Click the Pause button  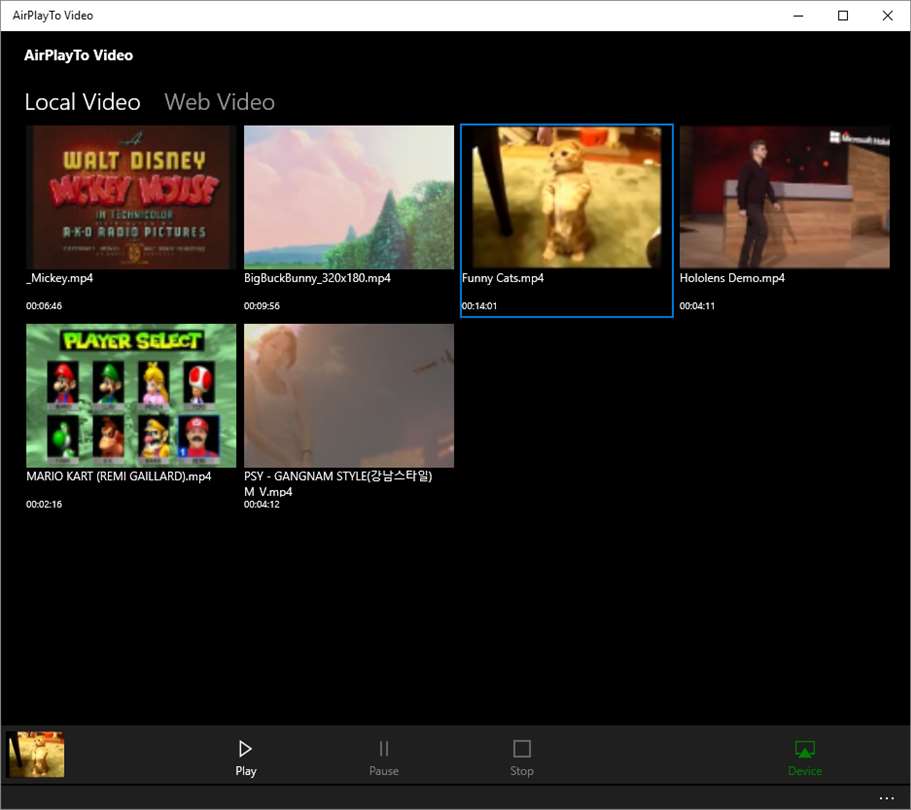pos(383,758)
